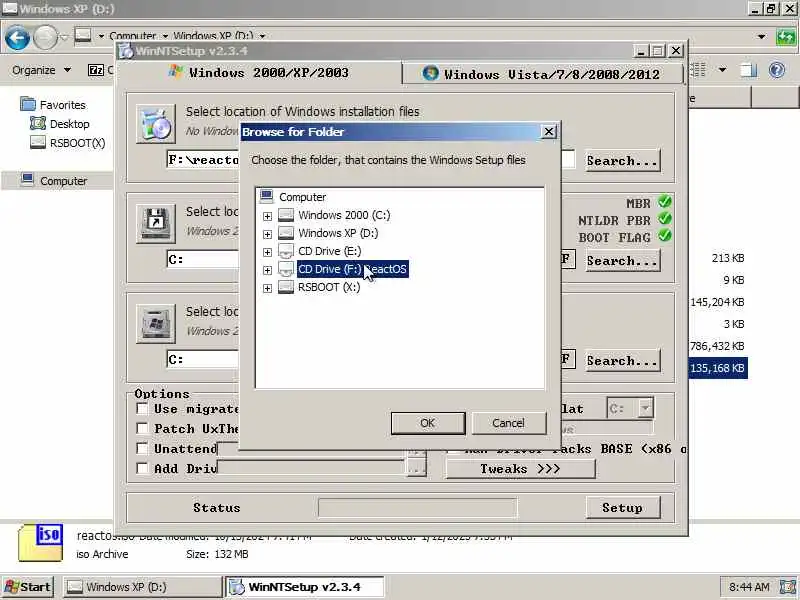Click the F:\reactos source path field
The image size is (800, 600).
pos(203,160)
